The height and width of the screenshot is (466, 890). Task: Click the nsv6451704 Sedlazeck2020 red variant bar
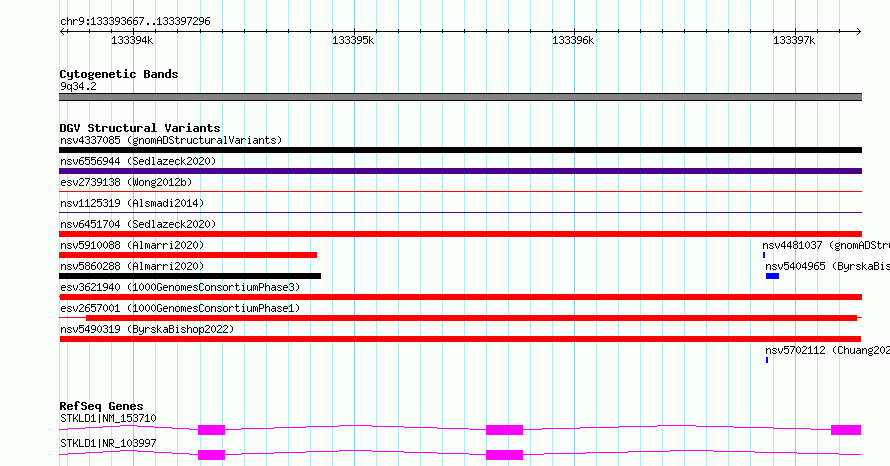pyautogui.click(x=460, y=234)
